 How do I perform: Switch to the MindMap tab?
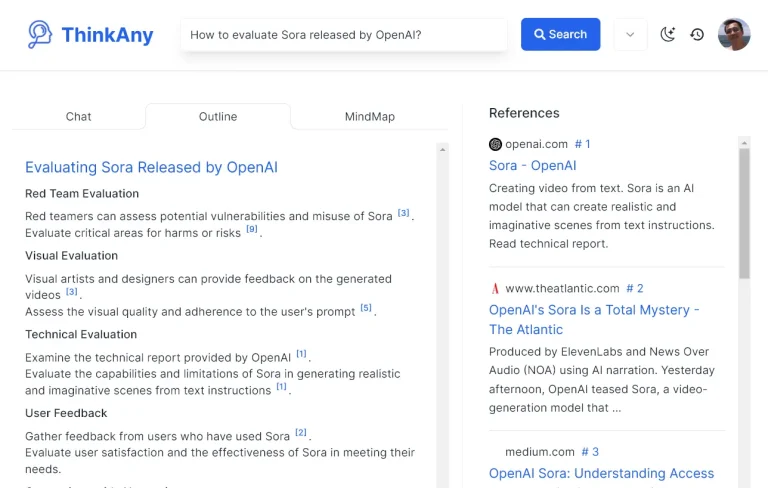[x=370, y=117]
